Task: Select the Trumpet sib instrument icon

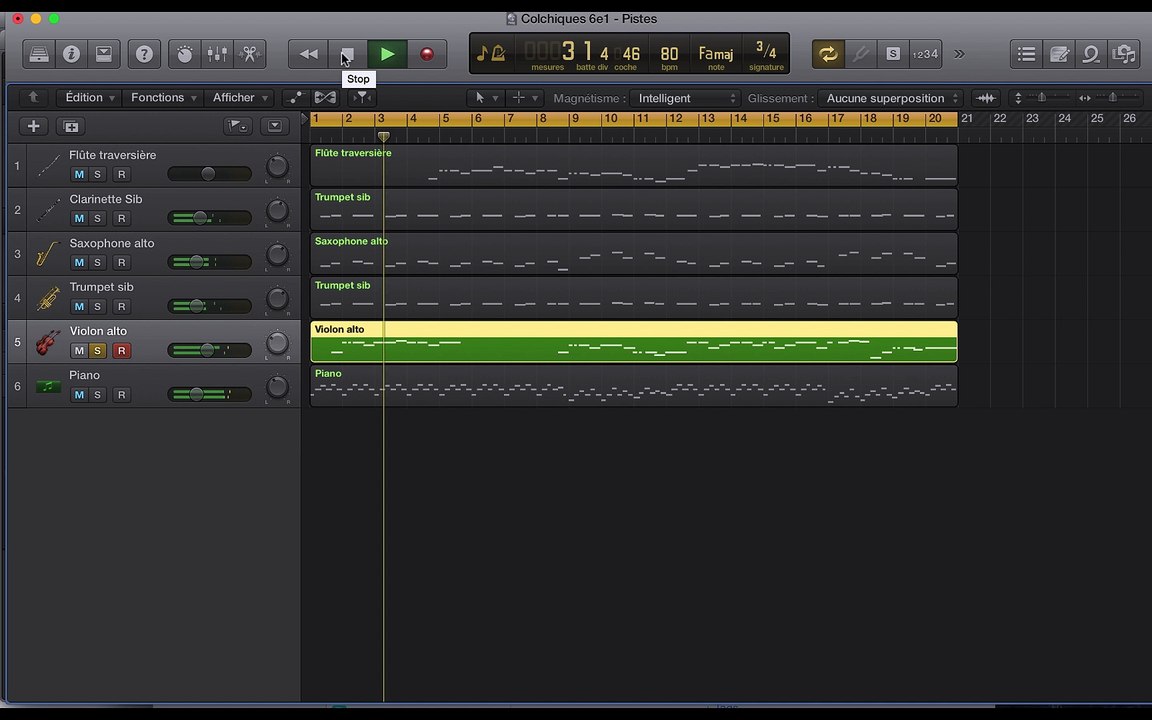Action: [x=48, y=298]
